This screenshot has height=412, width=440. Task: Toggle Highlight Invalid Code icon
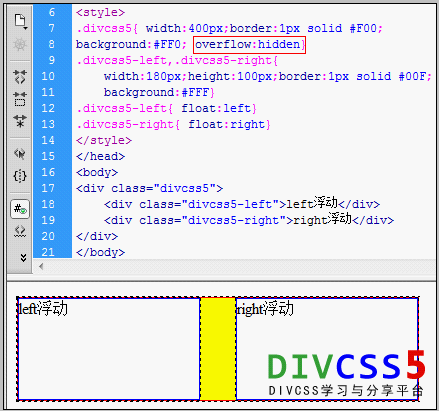point(20,231)
